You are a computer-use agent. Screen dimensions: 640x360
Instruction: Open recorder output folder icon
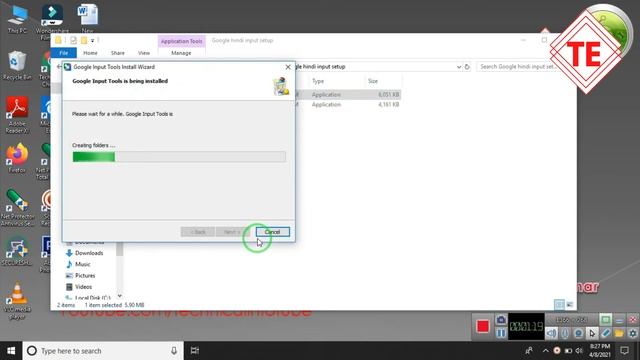point(619,333)
